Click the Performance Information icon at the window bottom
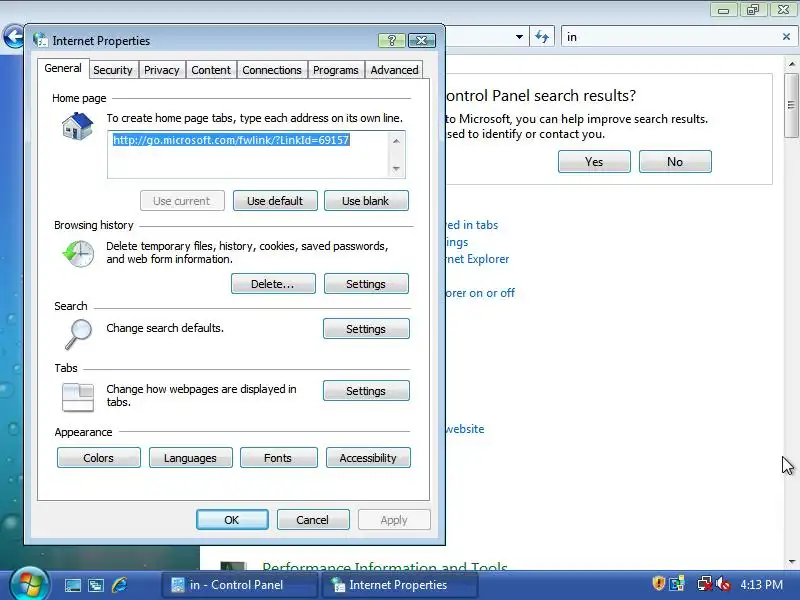The image size is (800, 600). click(233, 566)
